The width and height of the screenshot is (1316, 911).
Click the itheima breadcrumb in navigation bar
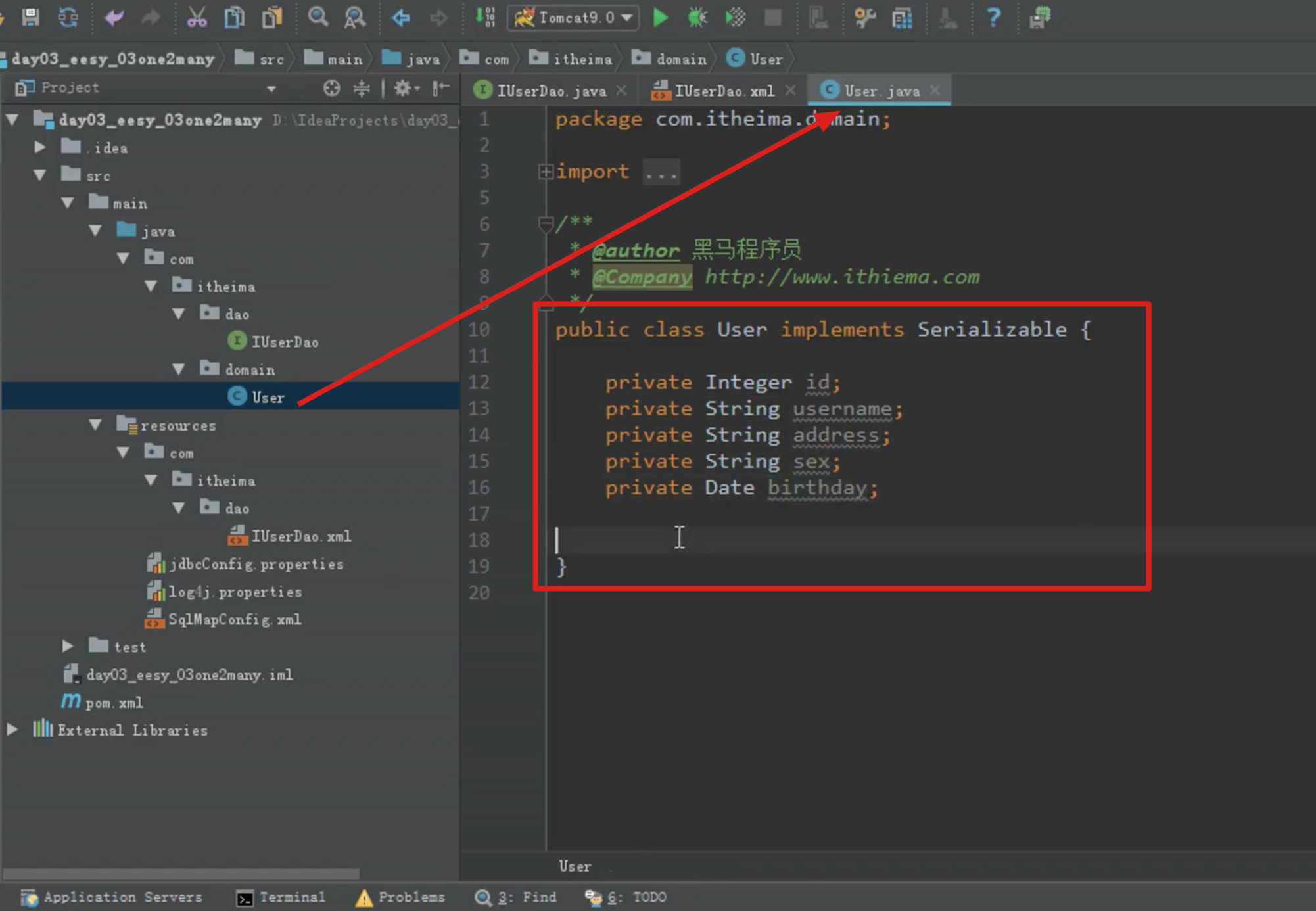pos(571,58)
